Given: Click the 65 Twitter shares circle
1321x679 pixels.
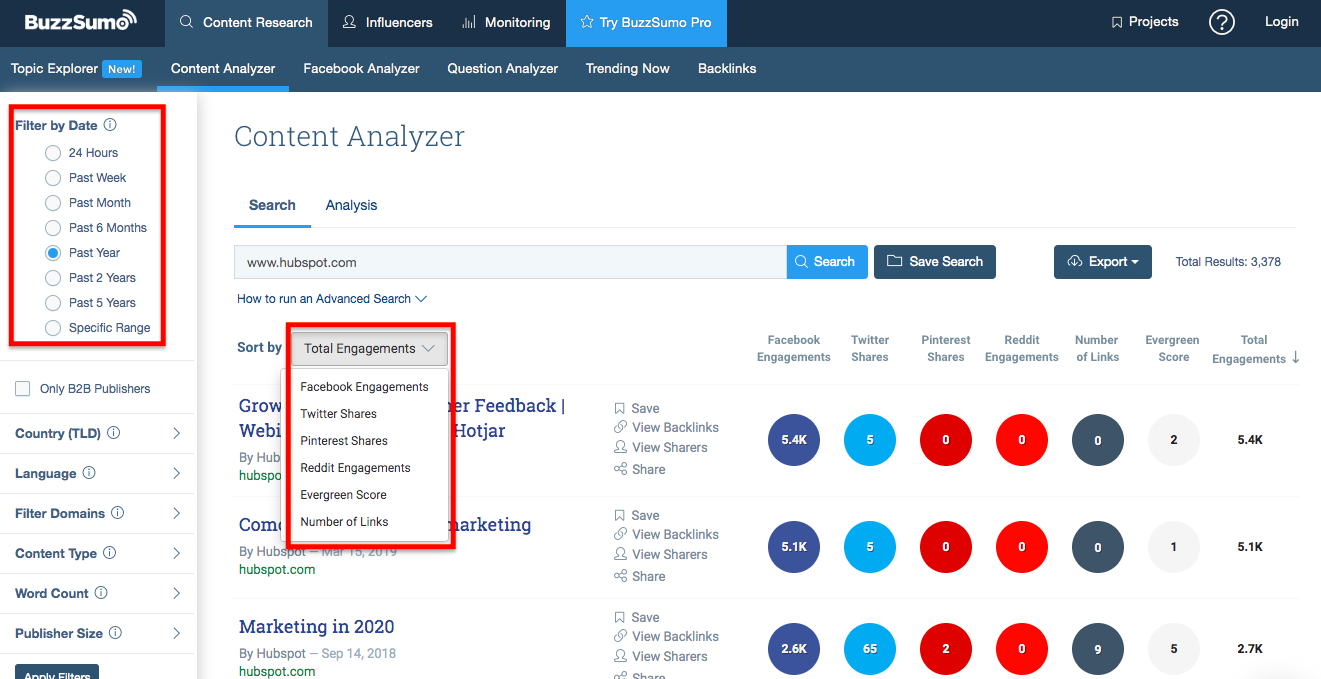Looking at the screenshot, I should click(870, 649).
